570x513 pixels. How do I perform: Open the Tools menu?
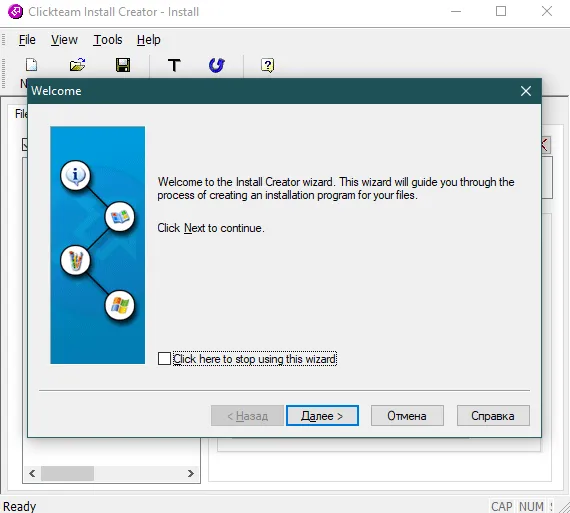[x=108, y=40]
